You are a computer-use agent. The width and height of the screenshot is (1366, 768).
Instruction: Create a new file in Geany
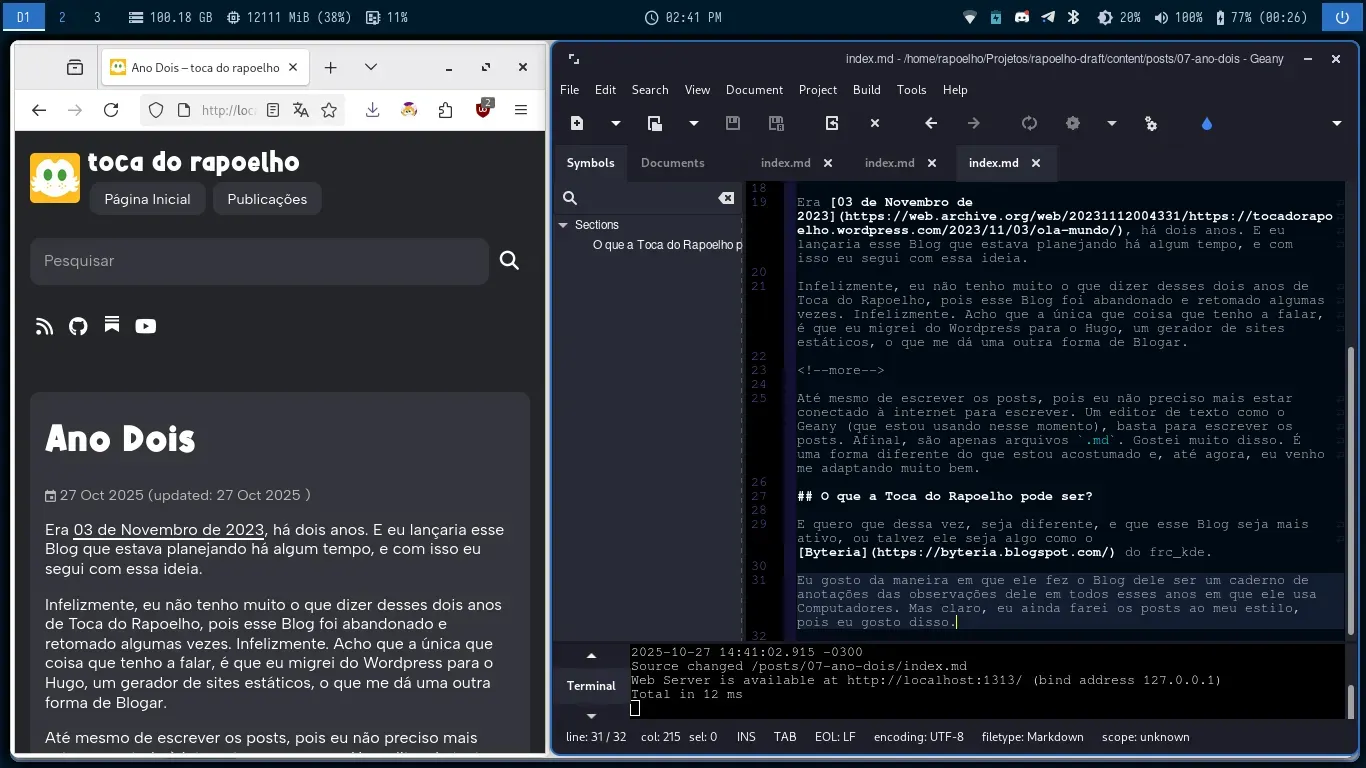click(577, 123)
